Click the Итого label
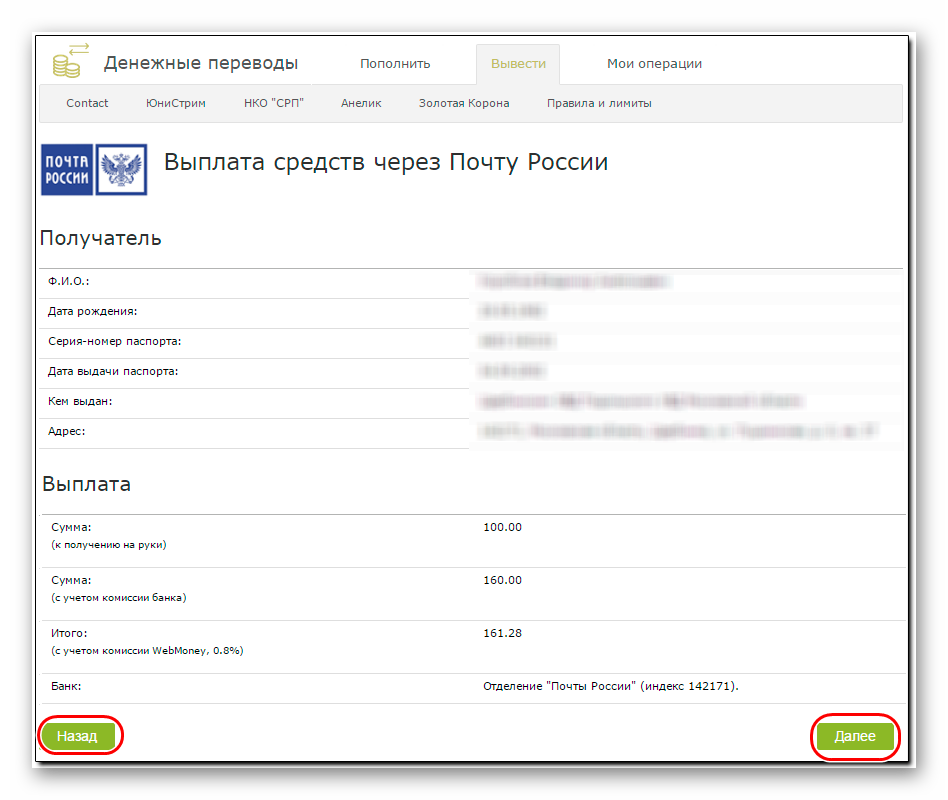Image resolution: width=948 pixels, height=800 pixels. [69, 634]
